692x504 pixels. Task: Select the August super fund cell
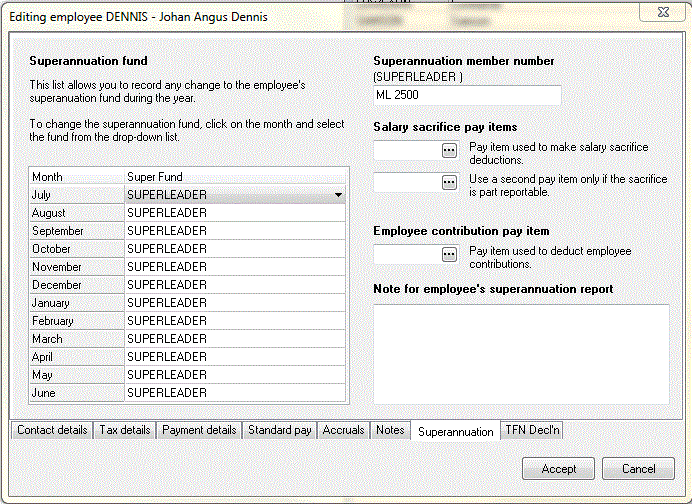[235, 213]
